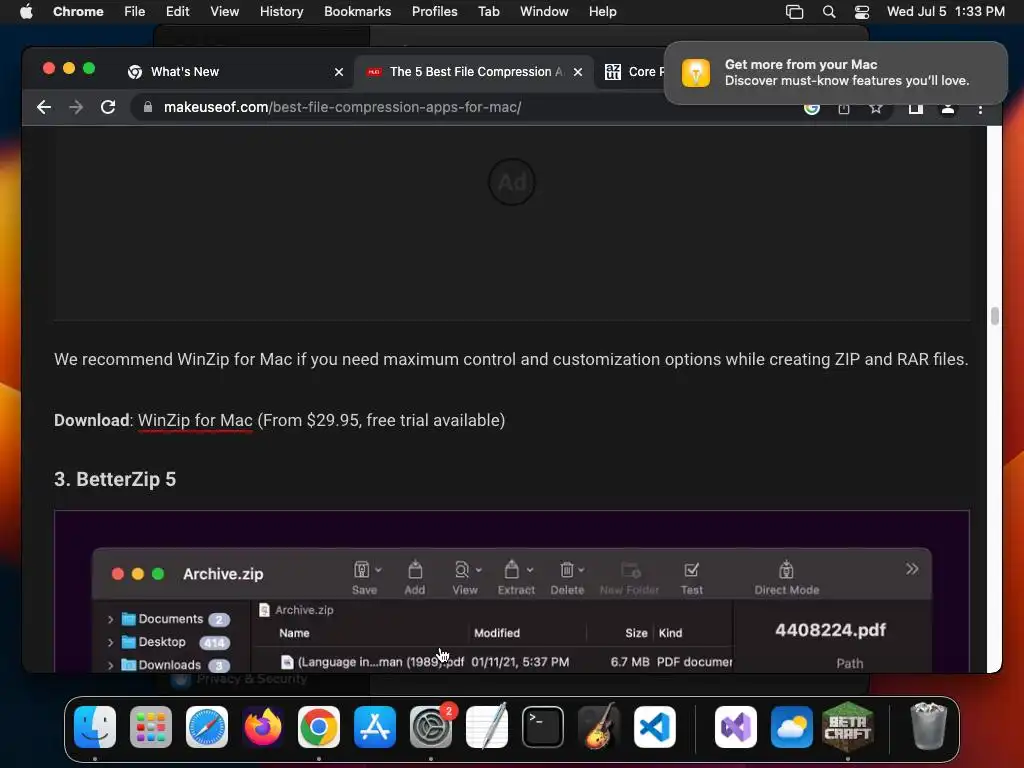Toggle Chrome side panel icon

click(x=916, y=108)
